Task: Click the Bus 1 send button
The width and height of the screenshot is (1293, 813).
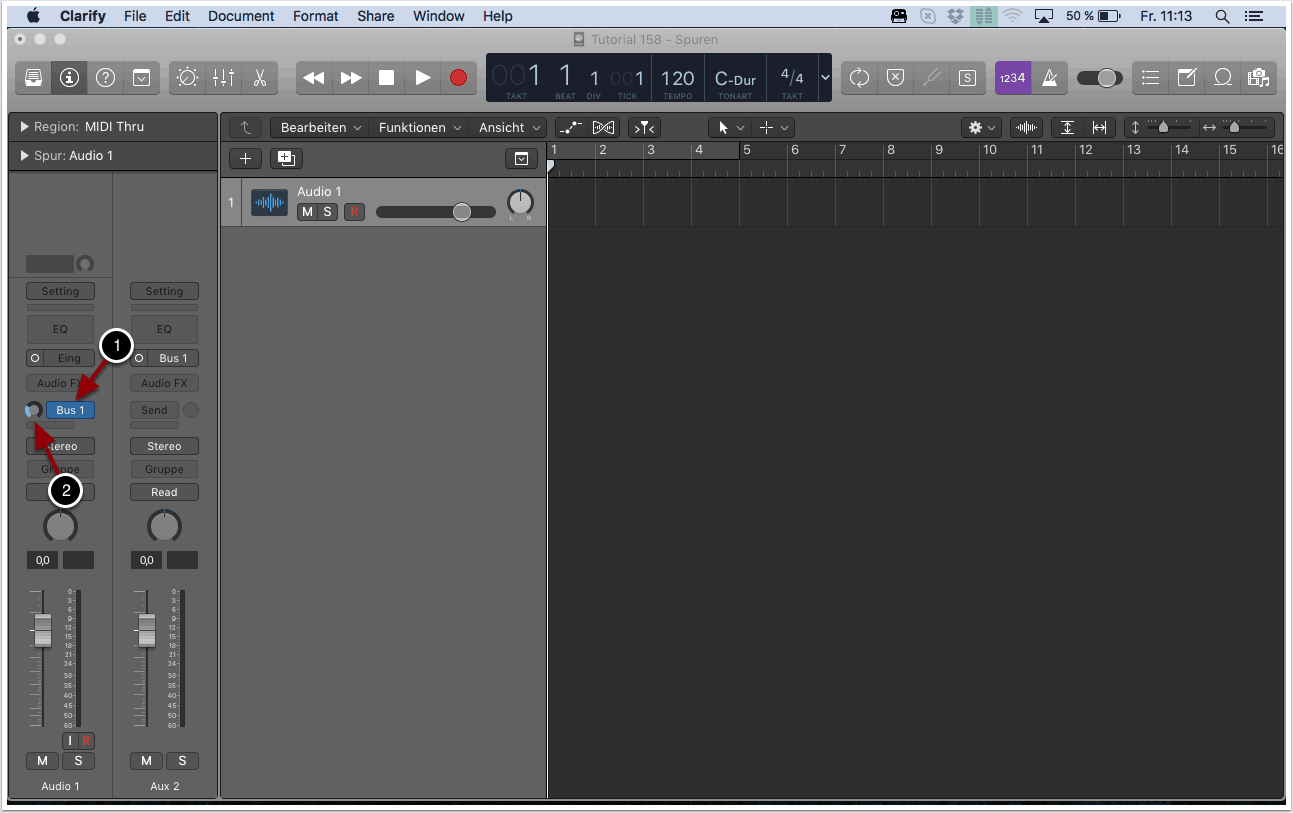Action: [70, 410]
